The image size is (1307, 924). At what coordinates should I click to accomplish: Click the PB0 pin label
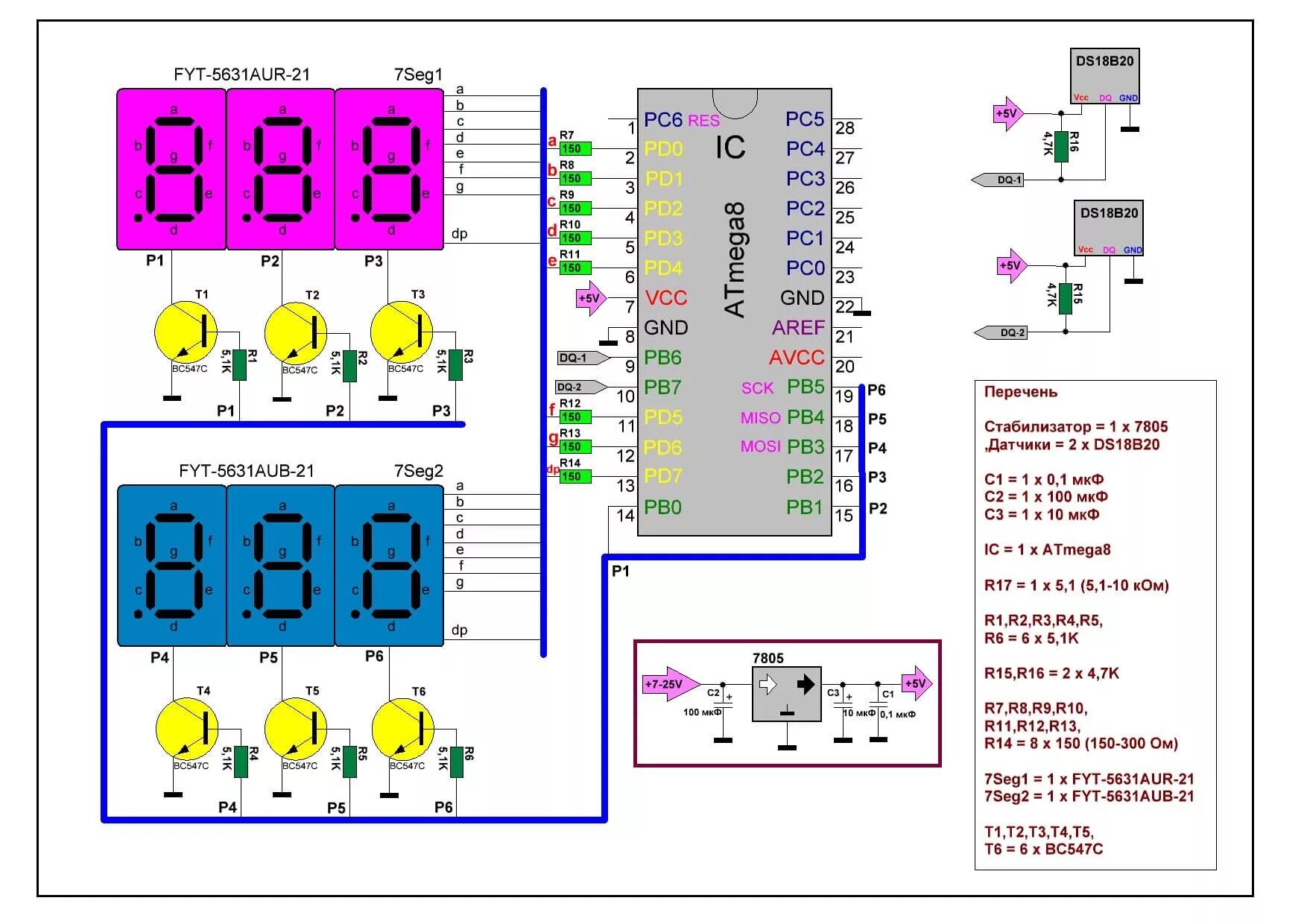pyautogui.click(x=662, y=507)
